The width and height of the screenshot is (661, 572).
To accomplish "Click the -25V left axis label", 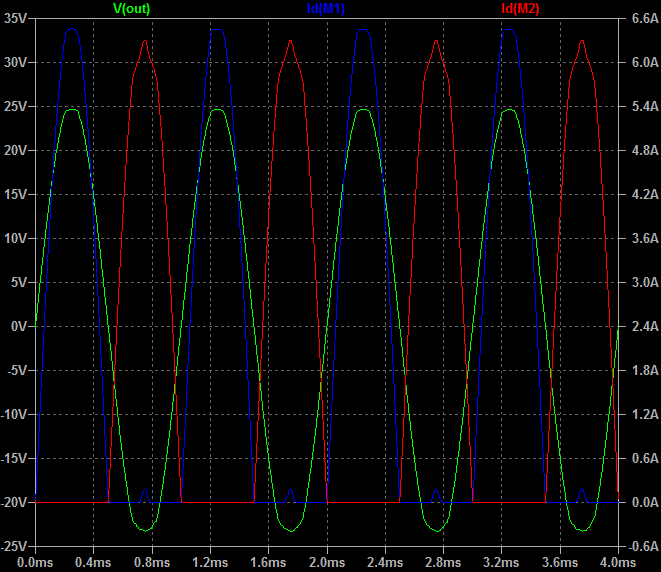I will click(14, 546).
